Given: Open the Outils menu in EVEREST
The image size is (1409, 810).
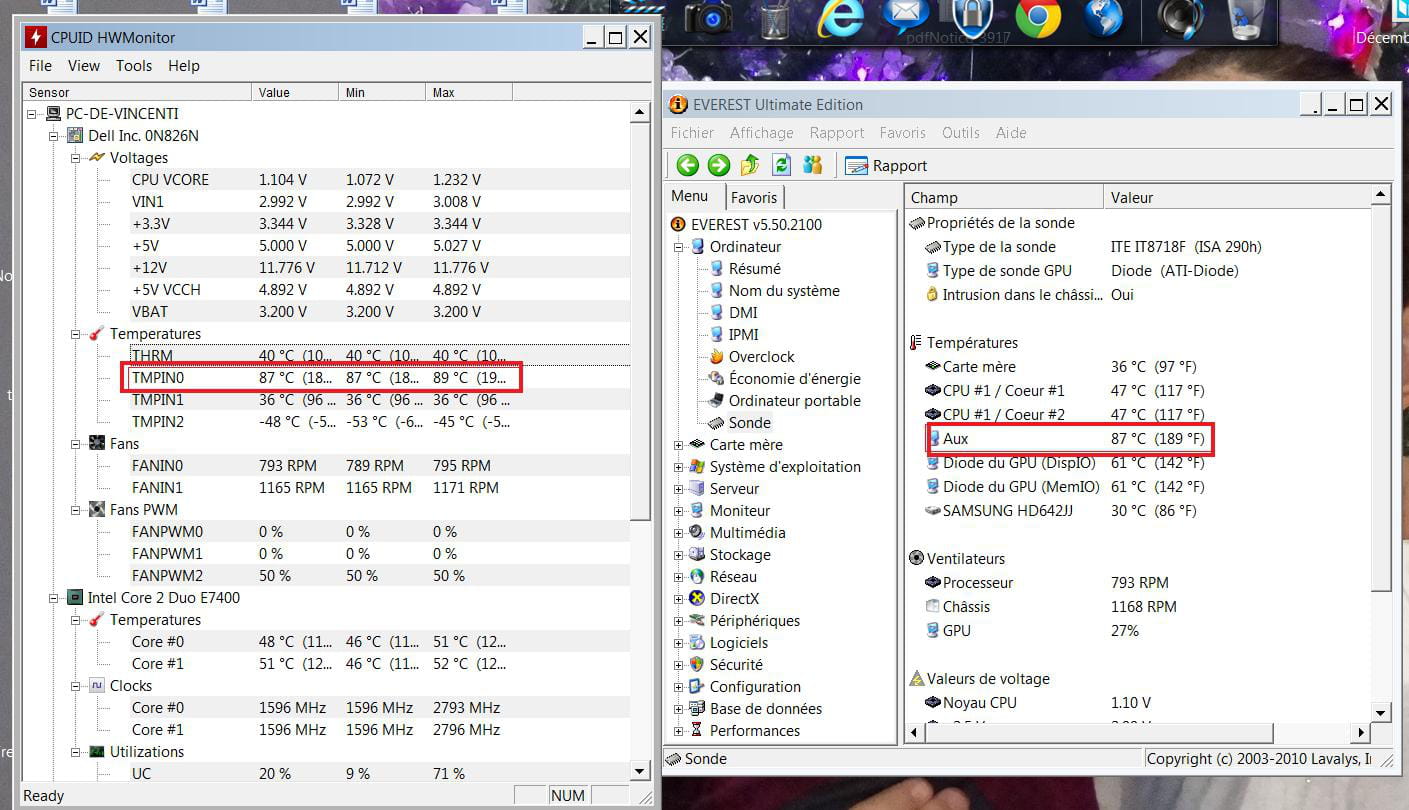Looking at the screenshot, I should [x=960, y=133].
